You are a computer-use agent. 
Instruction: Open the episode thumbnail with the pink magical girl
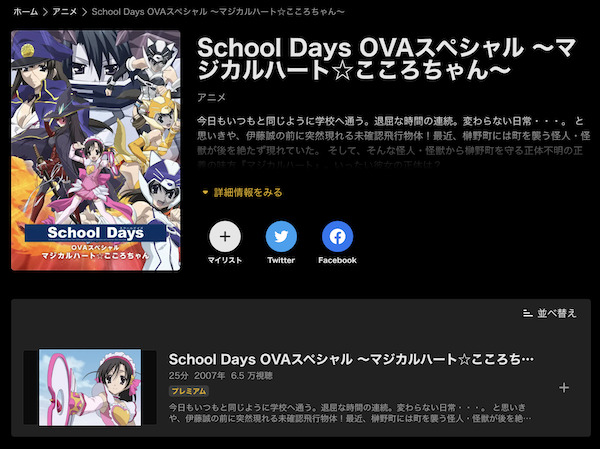[x=90, y=387]
